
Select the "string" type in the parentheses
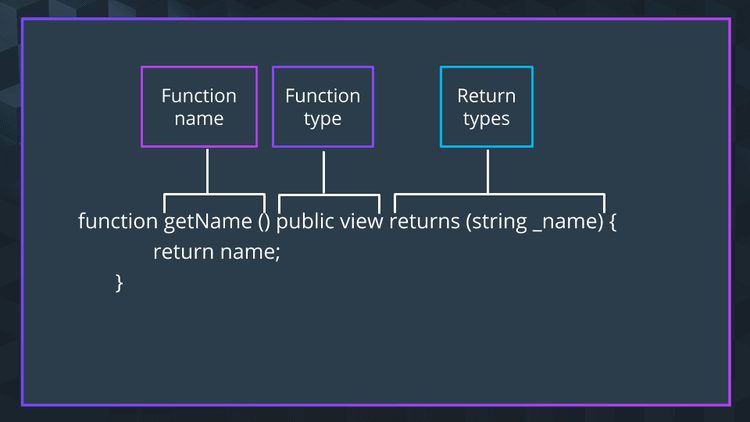click(x=500, y=221)
